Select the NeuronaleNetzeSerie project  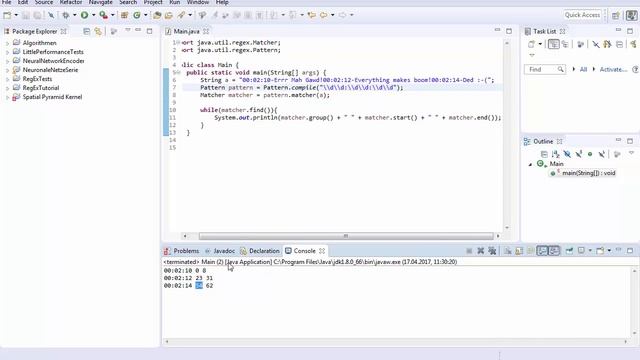tap(50, 70)
